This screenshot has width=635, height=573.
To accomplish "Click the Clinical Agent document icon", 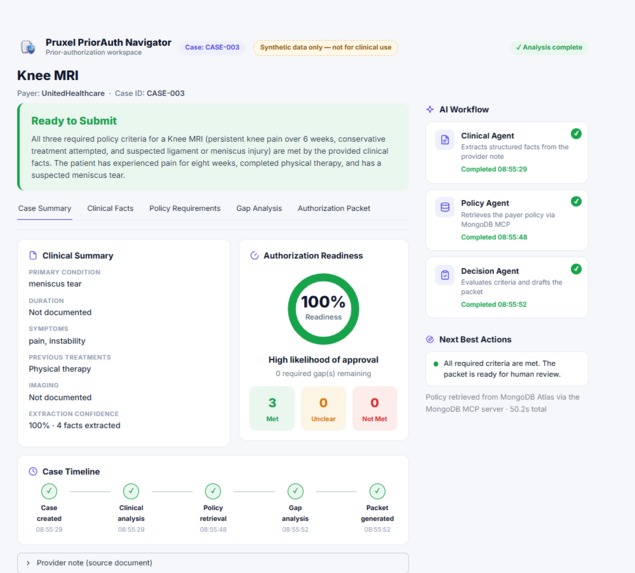I will (445, 140).
